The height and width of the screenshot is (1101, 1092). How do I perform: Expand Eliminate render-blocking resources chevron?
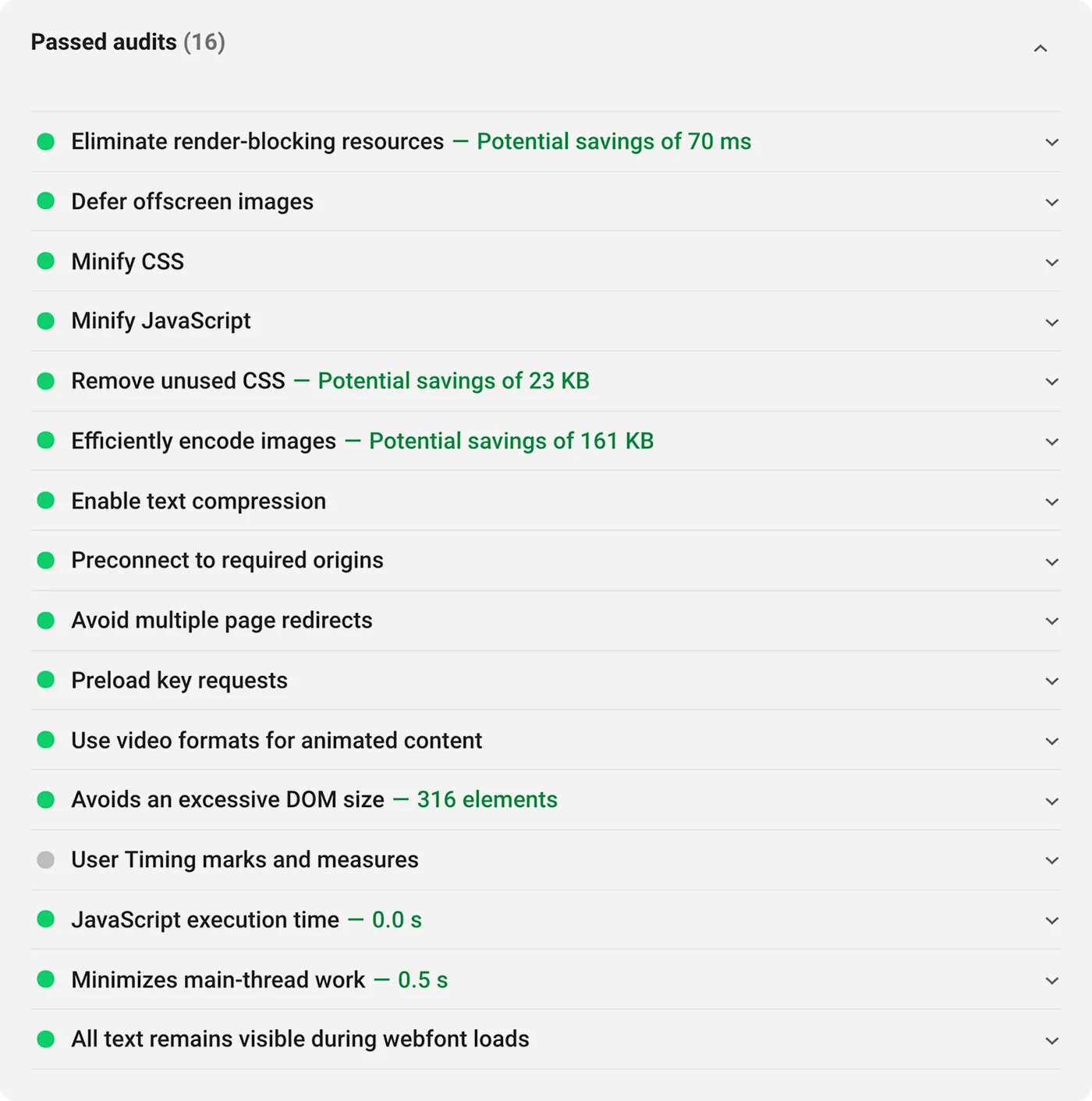click(1051, 142)
